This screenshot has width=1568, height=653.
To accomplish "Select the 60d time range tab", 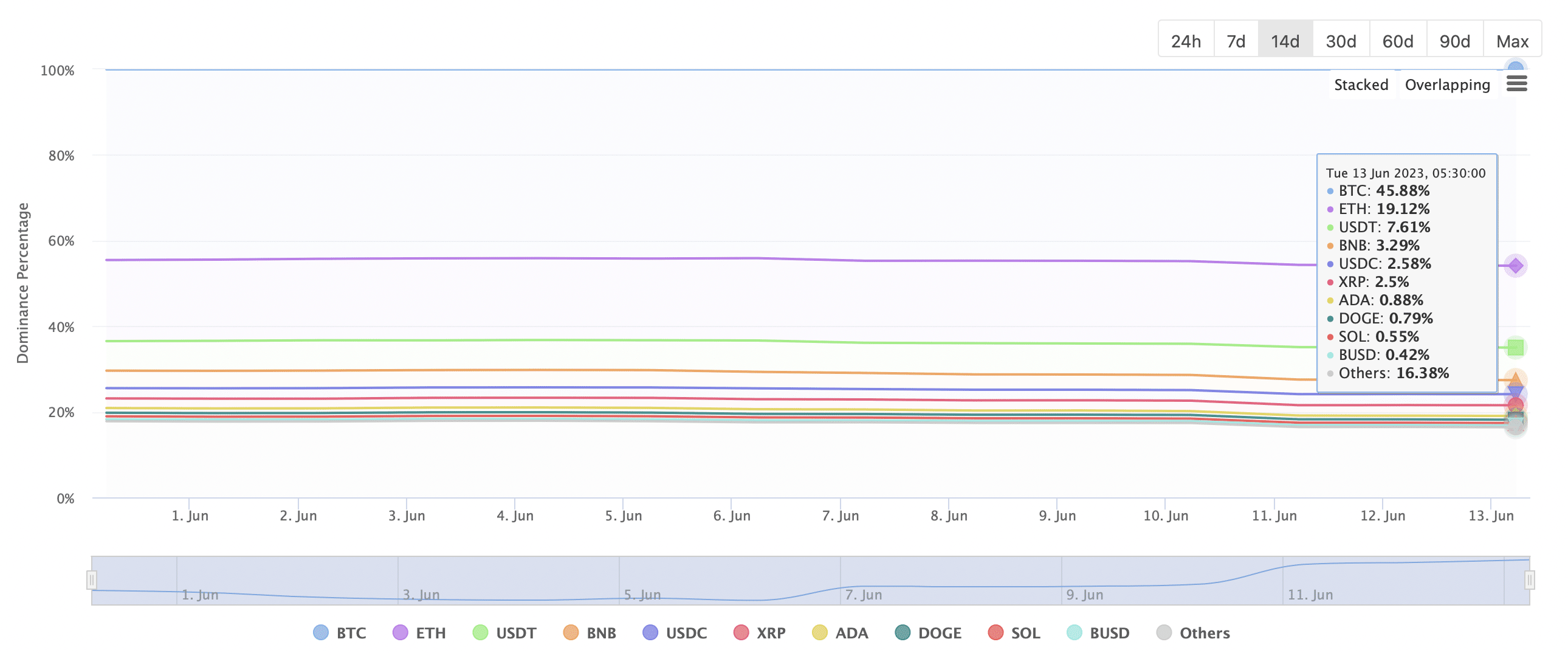I will [x=1398, y=41].
